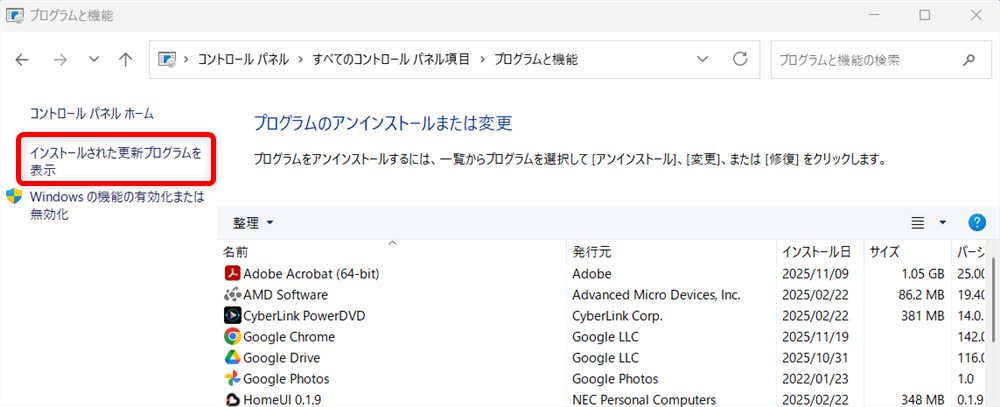Screen dimensions: 1000x407
Task: Click the search magnifier icon
Action: click(968, 60)
